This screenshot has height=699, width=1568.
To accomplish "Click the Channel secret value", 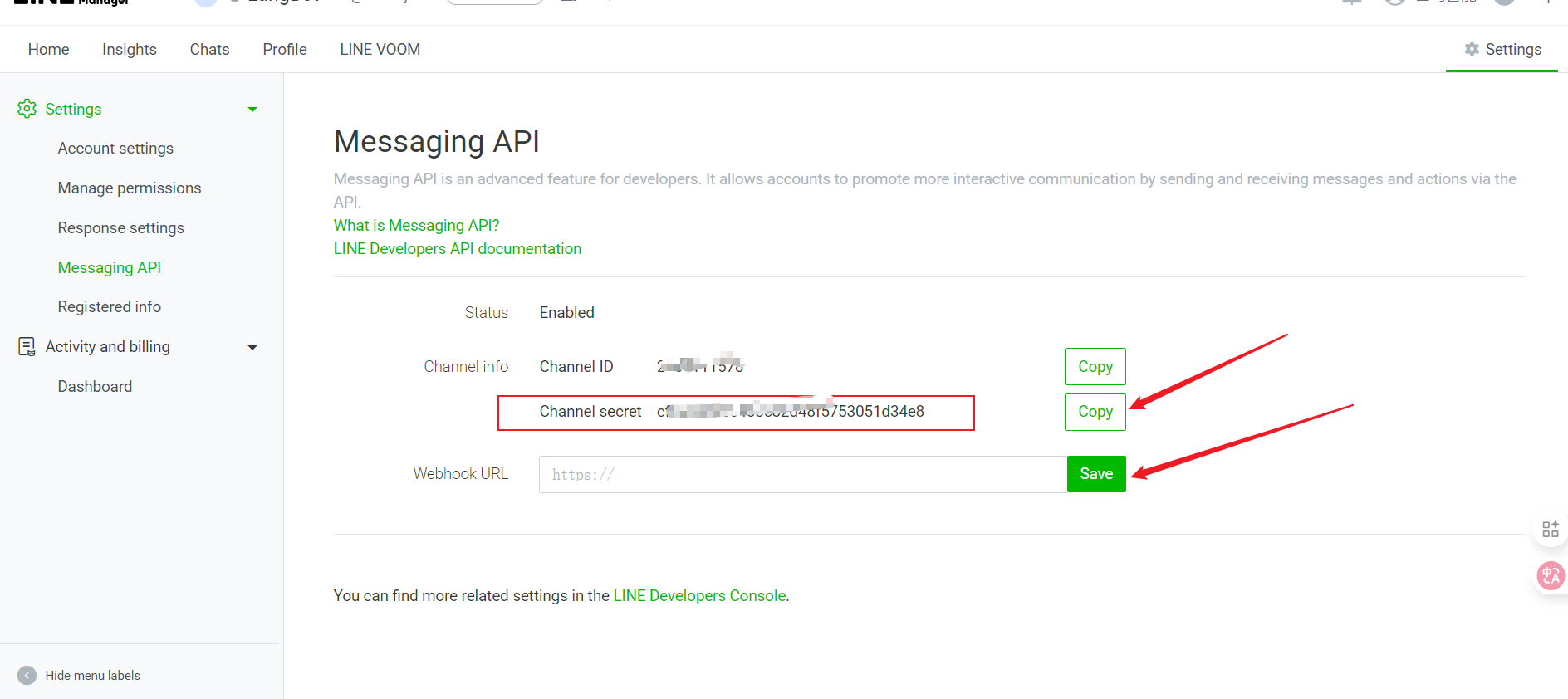I will coord(791,411).
